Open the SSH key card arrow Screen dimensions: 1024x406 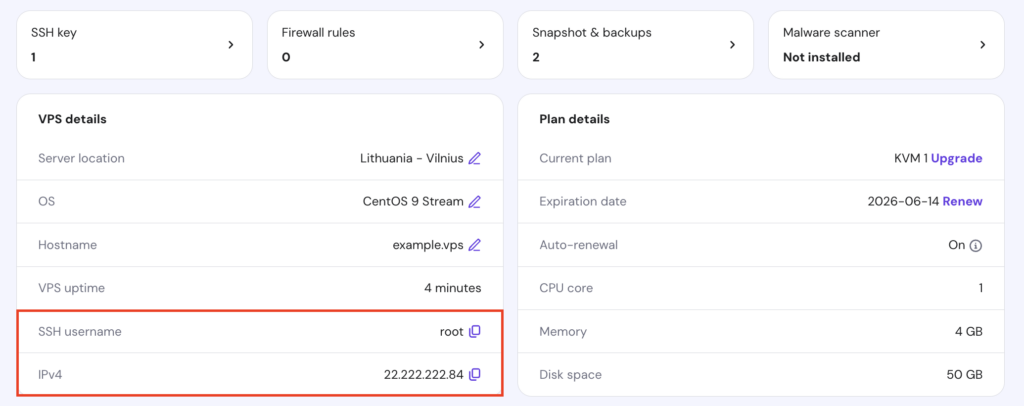231,45
